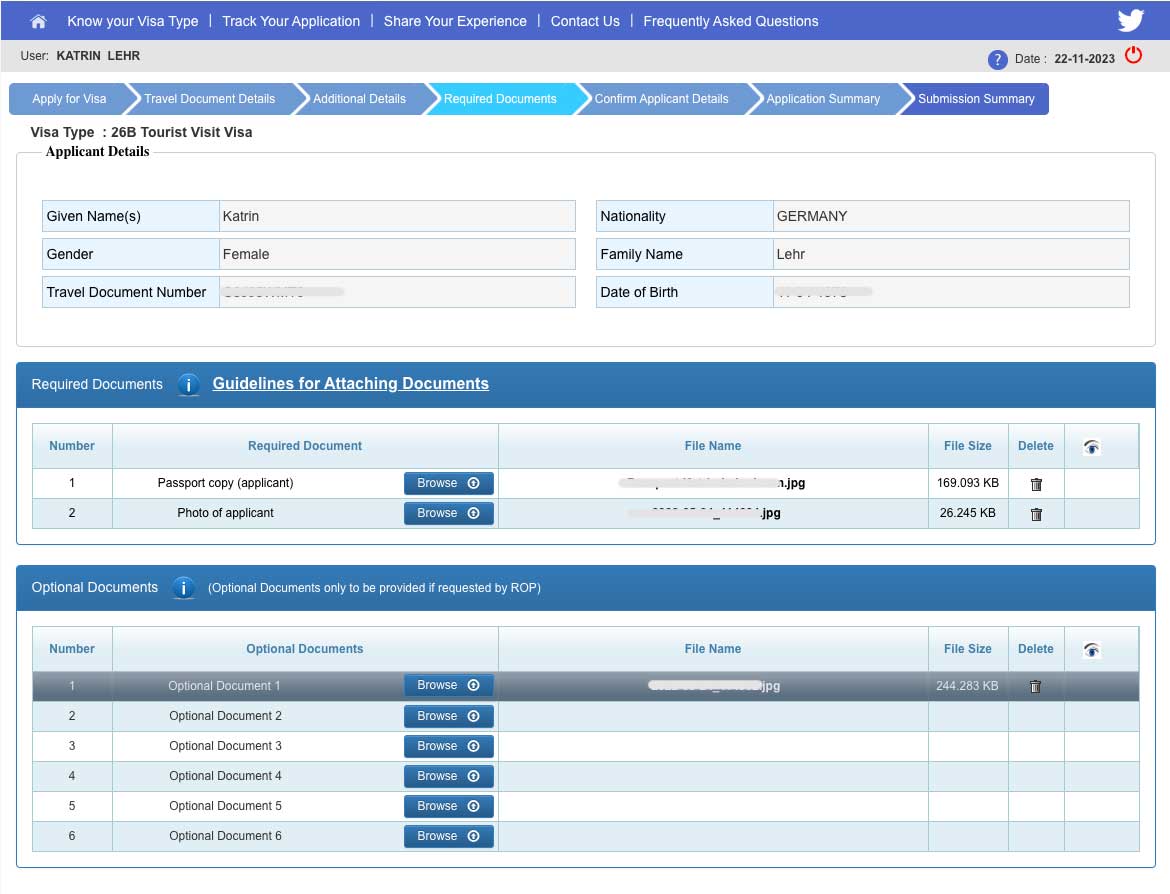Click the red power logout icon
This screenshot has height=894, width=1170.
coord(1133,56)
